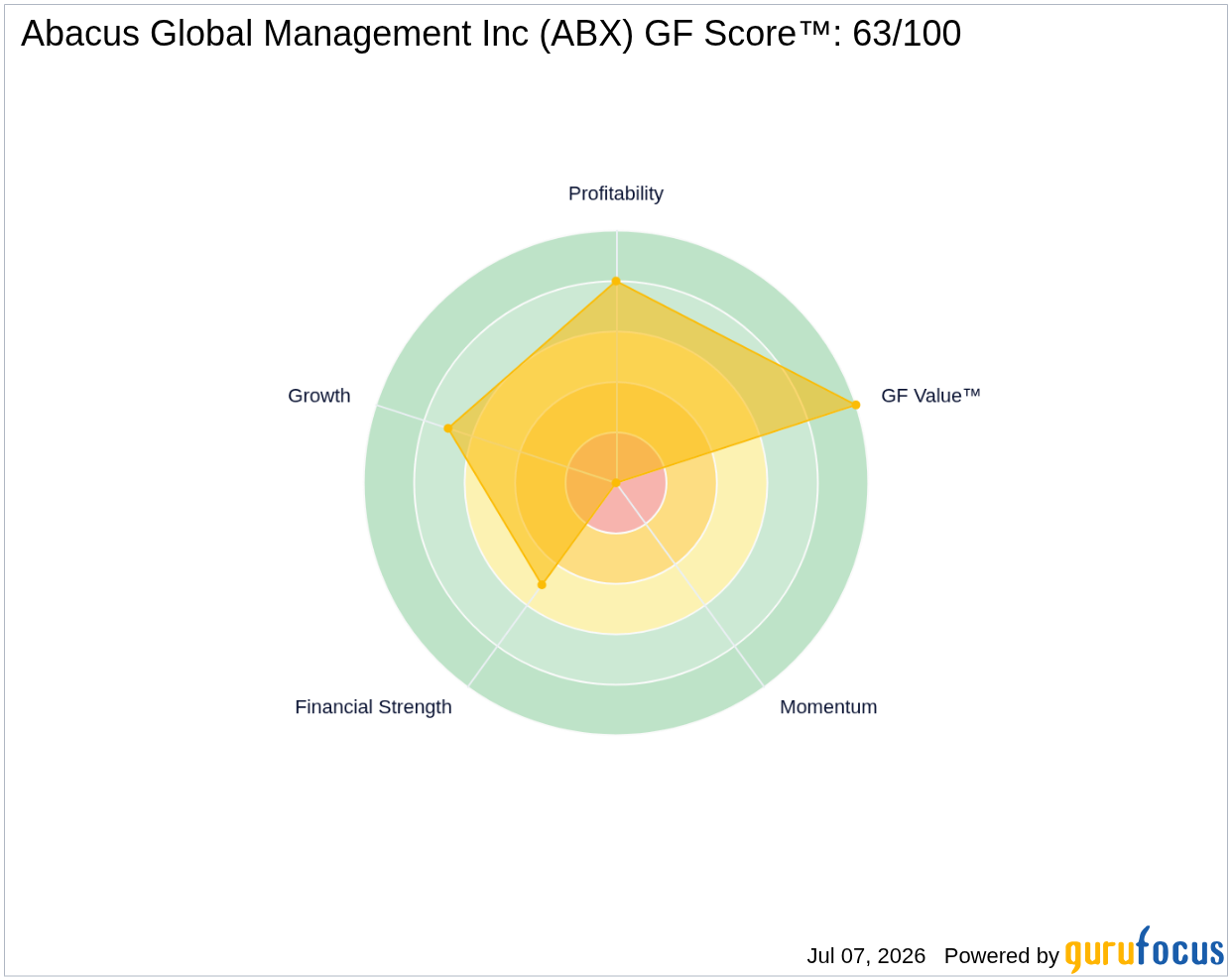Click the Powered by text
This screenshot has width=1232, height=980.
[x=1001, y=956]
